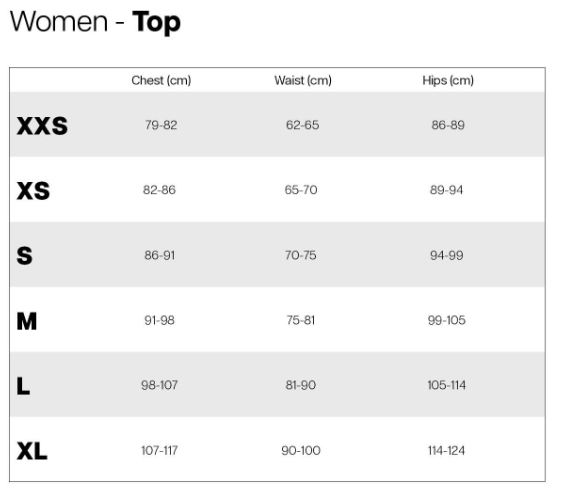This screenshot has width=561, height=498.
Task: Click the 62-65 waist value for XXS
Action: [302, 125]
